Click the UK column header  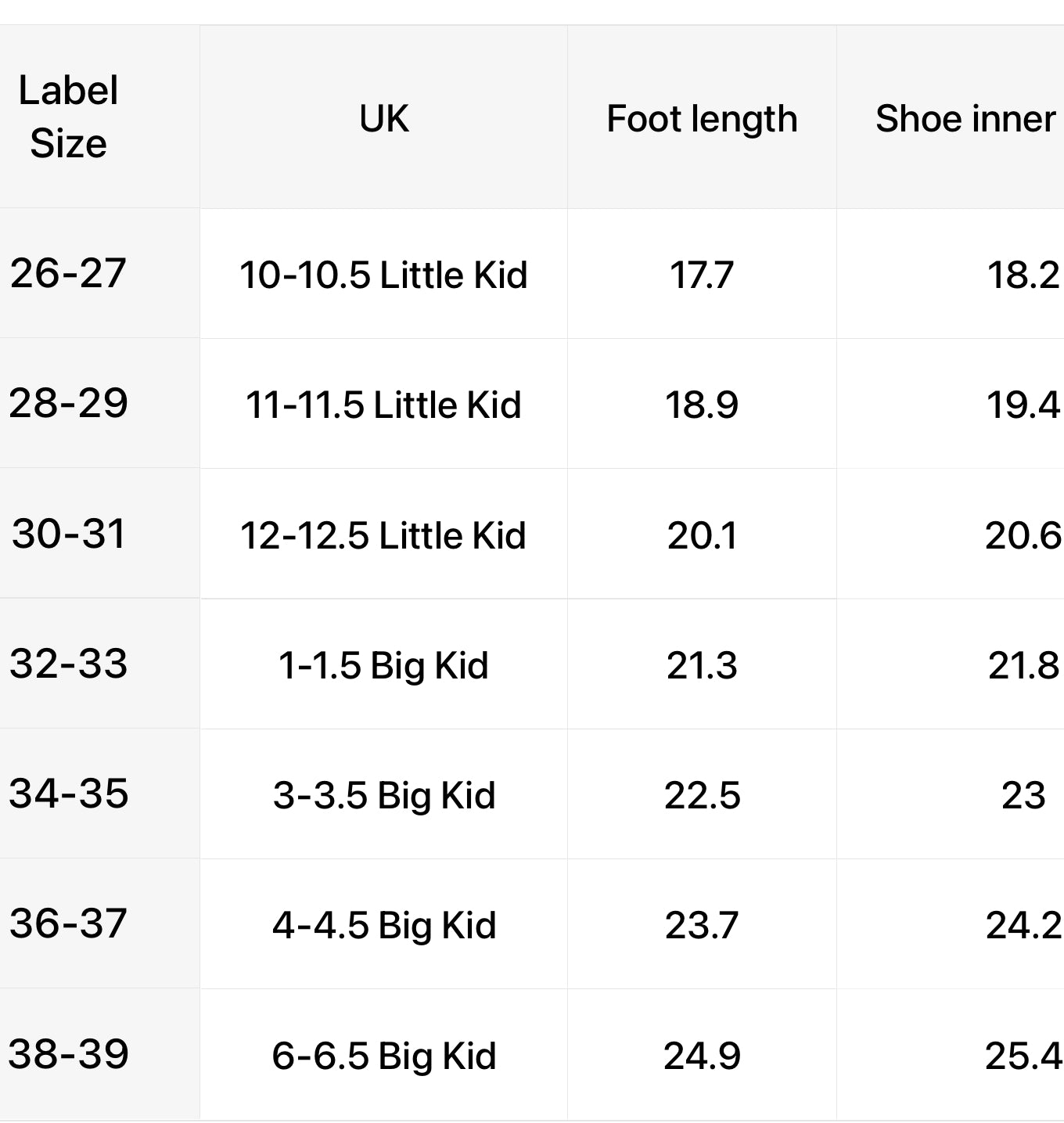(x=383, y=119)
